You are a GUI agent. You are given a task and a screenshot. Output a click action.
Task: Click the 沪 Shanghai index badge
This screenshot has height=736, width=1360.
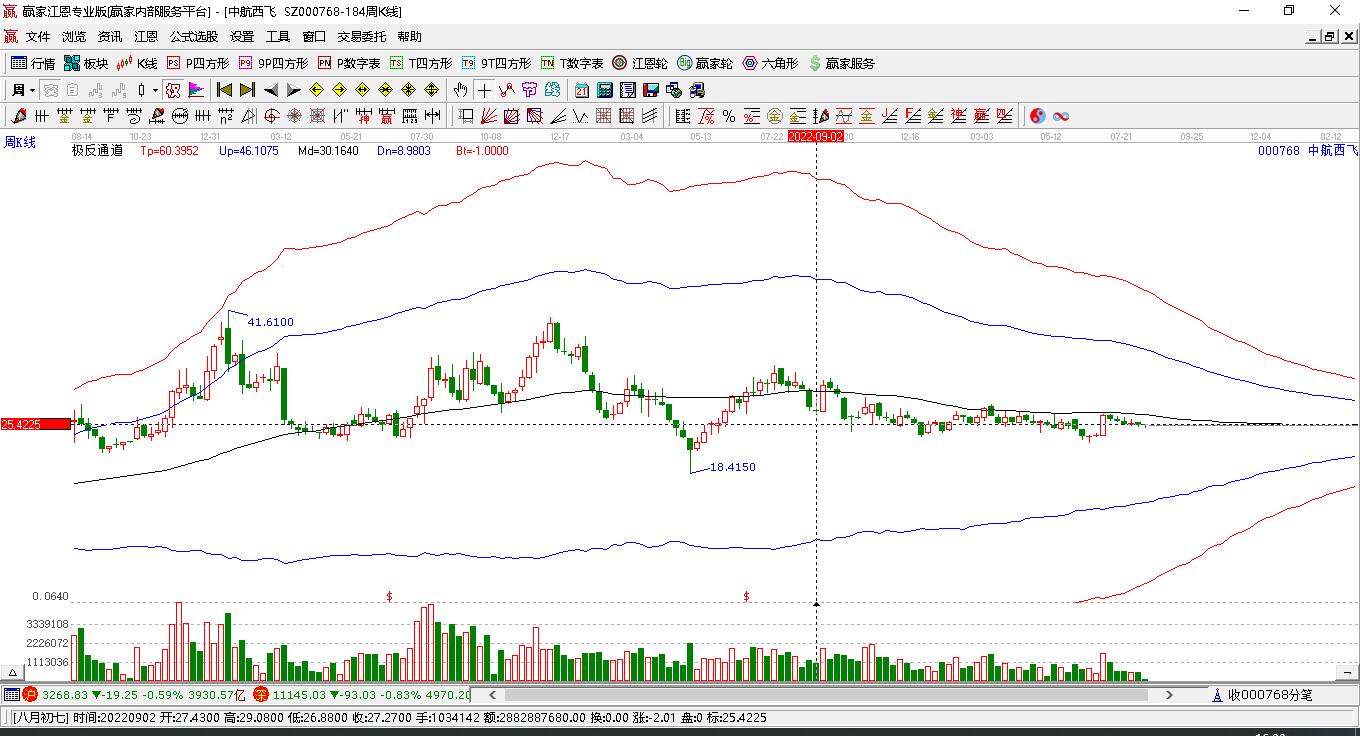point(30,695)
